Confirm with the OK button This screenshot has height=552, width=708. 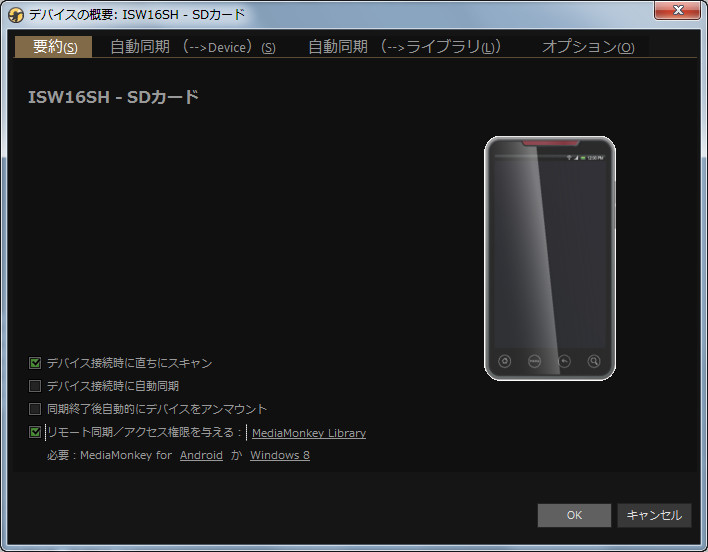[574, 515]
